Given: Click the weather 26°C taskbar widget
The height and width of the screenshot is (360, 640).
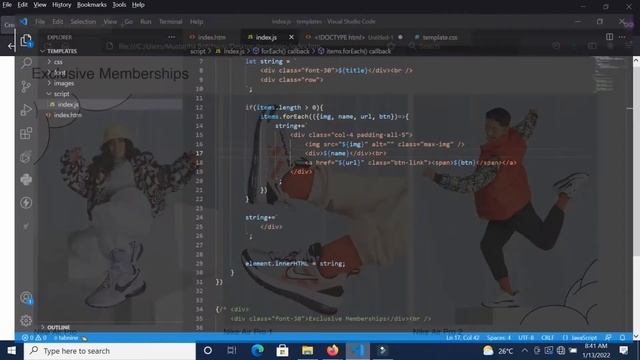Looking at the screenshot, I should click(498, 351).
